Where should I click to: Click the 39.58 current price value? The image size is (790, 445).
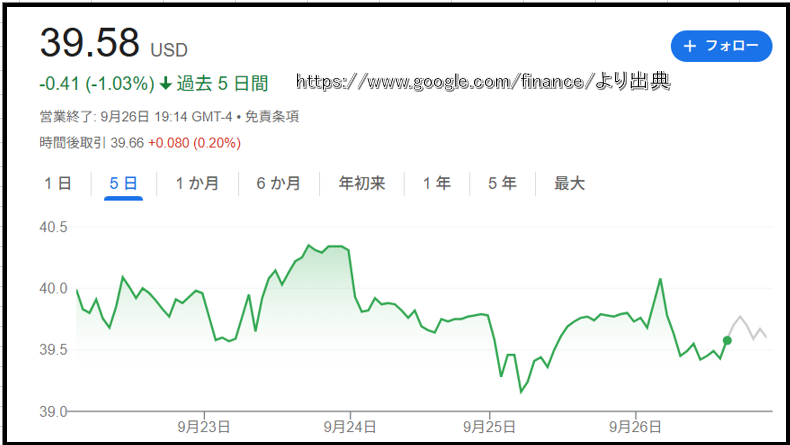[90, 45]
